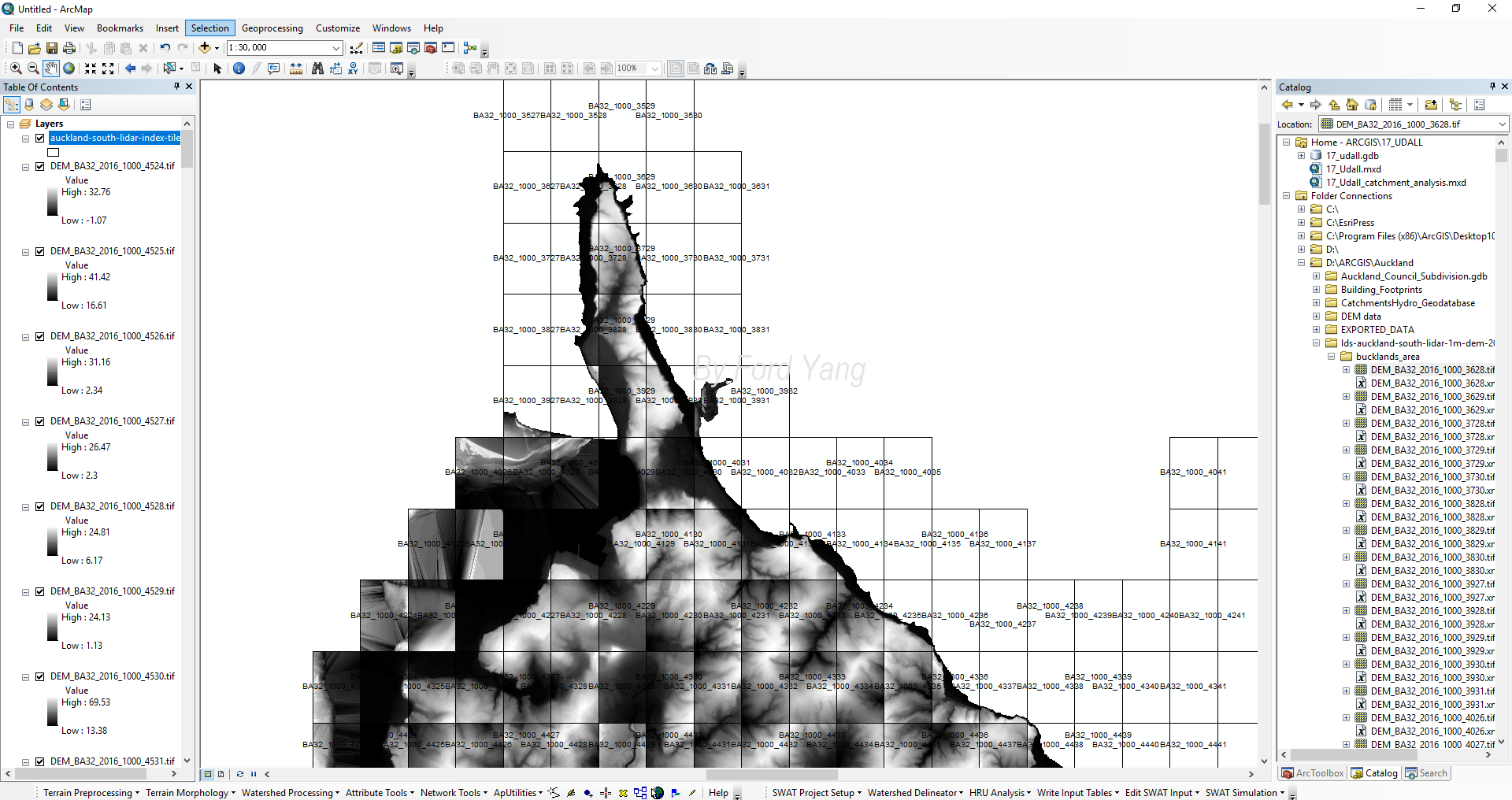Open the Geoprocessing menu

[272, 28]
